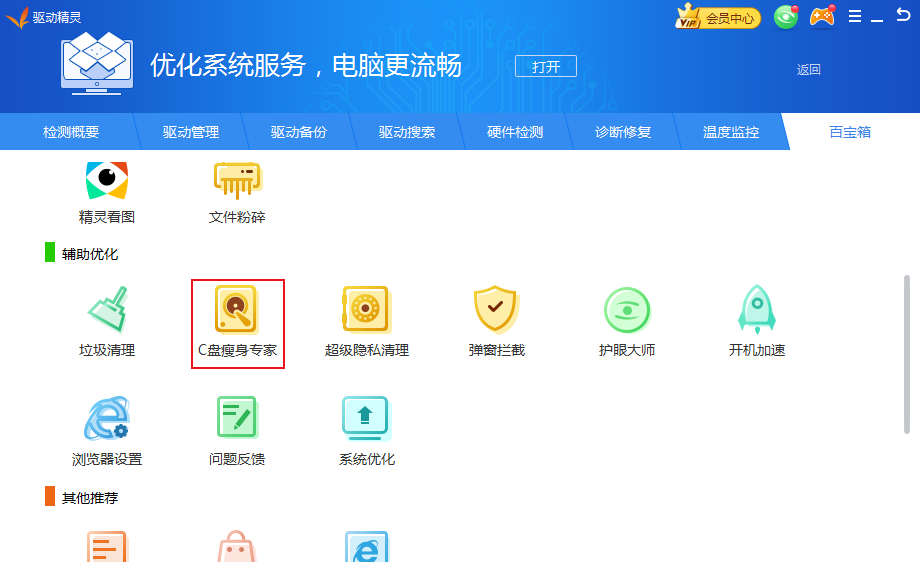Open 精灵看图 image viewer

tap(107, 180)
